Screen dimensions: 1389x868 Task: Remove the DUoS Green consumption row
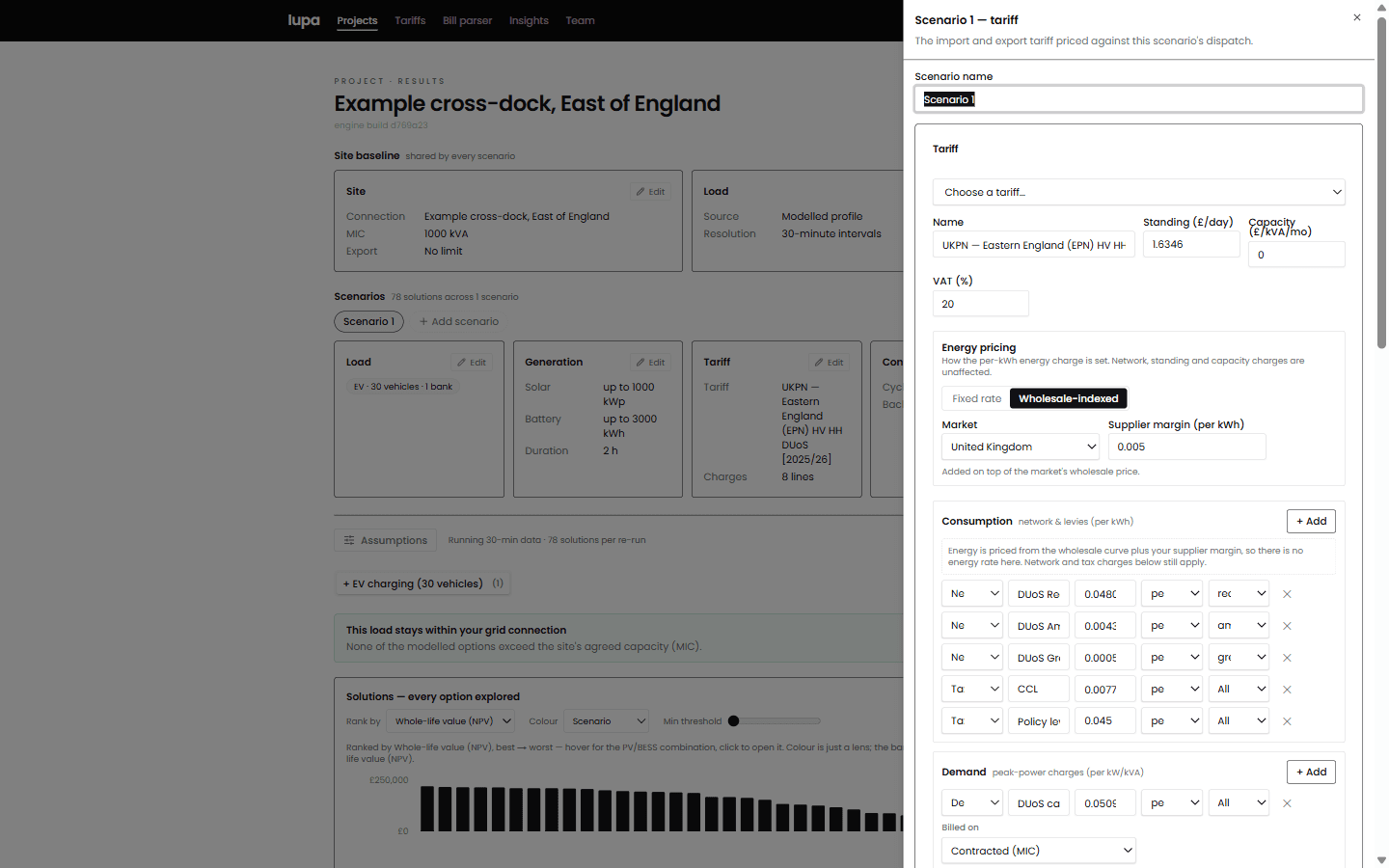click(1287, 658)
